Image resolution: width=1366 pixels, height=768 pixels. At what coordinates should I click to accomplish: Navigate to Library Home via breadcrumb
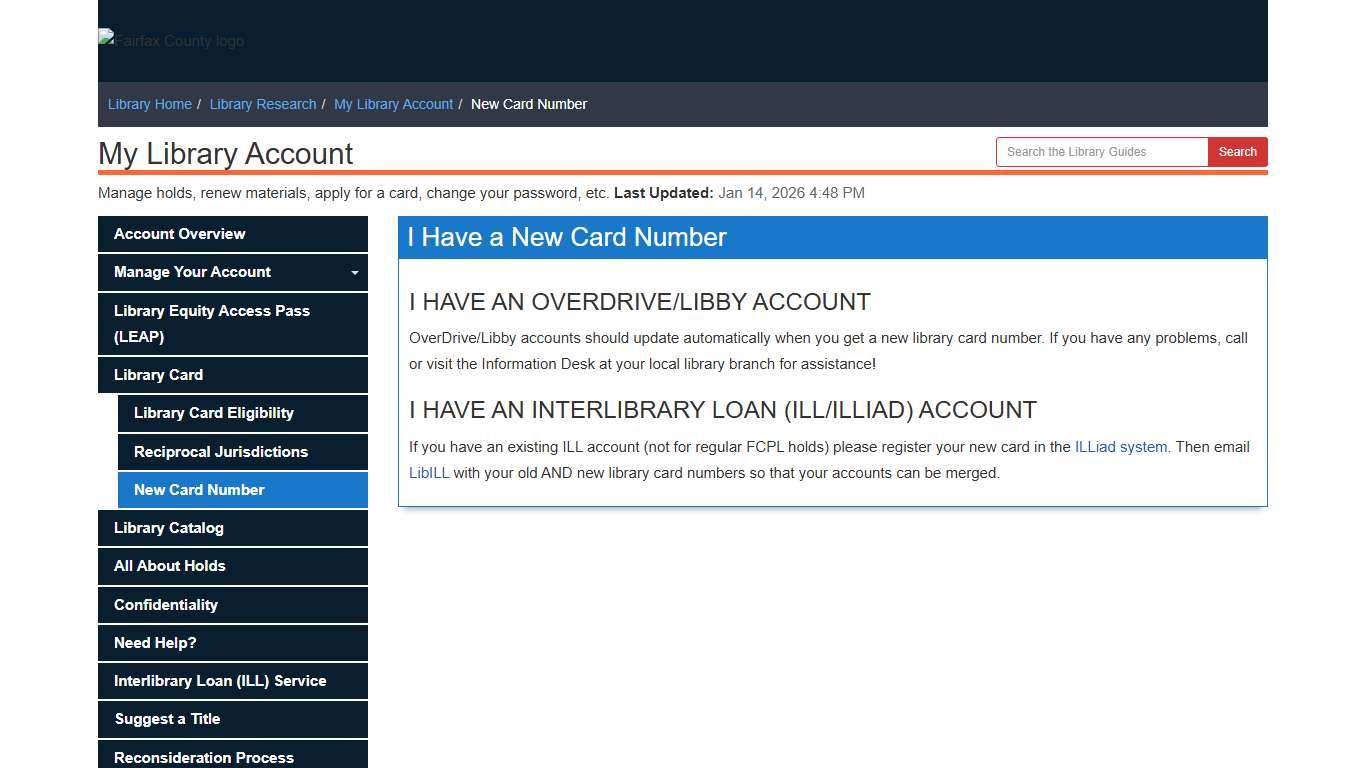pyautogui.click(x=149, y=103)
